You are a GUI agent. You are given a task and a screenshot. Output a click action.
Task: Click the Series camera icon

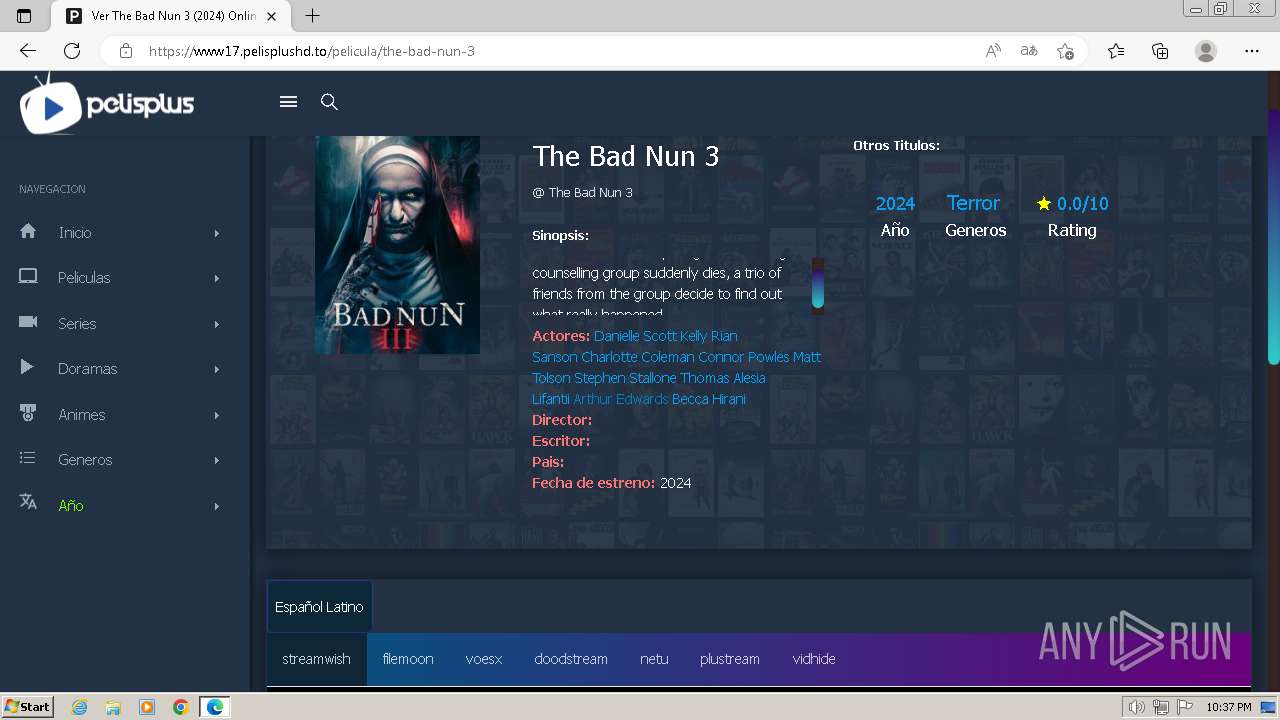tap(28, 322)
